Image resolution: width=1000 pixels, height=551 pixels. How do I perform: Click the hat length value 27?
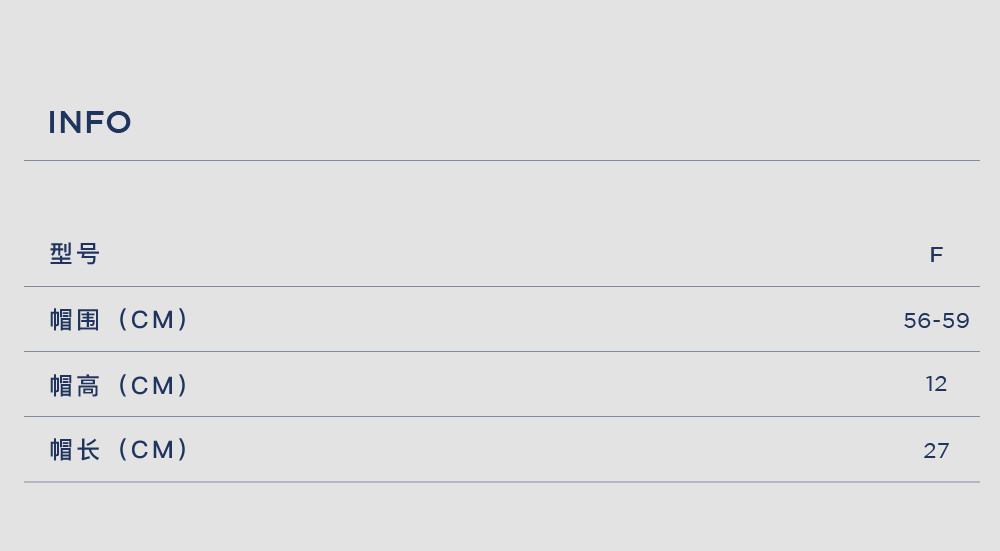936,451
